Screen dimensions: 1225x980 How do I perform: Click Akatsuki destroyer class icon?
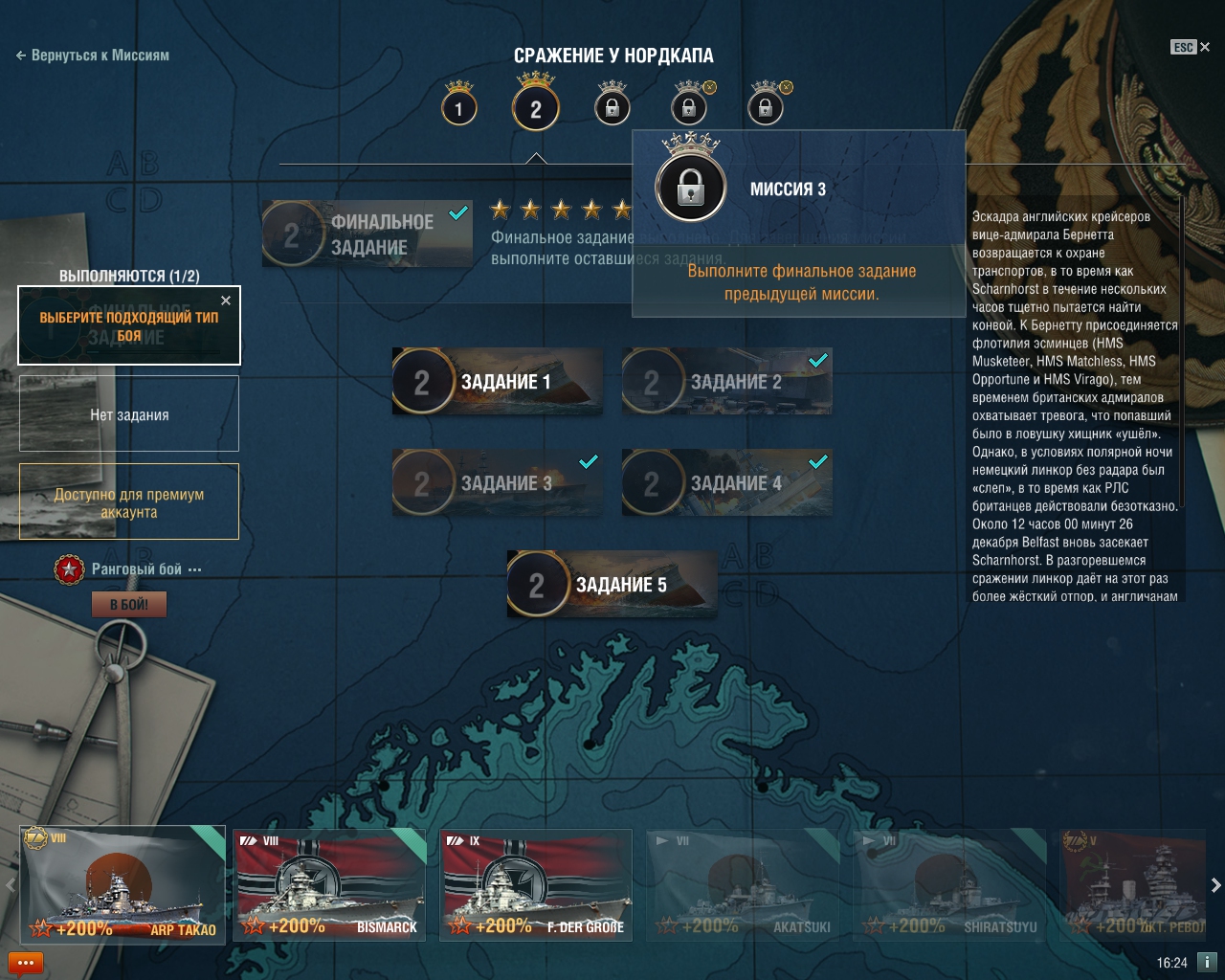point(661,841)
